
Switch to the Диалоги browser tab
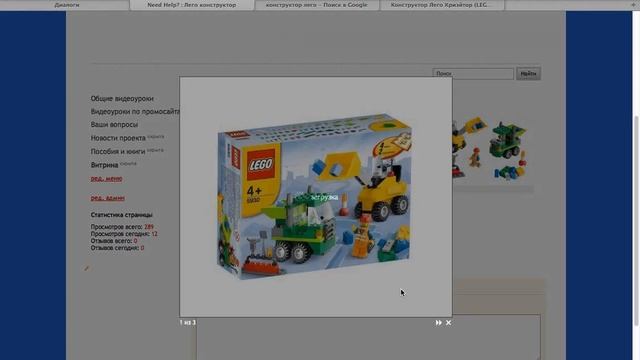pyautogui.click(x=67, y=5)
